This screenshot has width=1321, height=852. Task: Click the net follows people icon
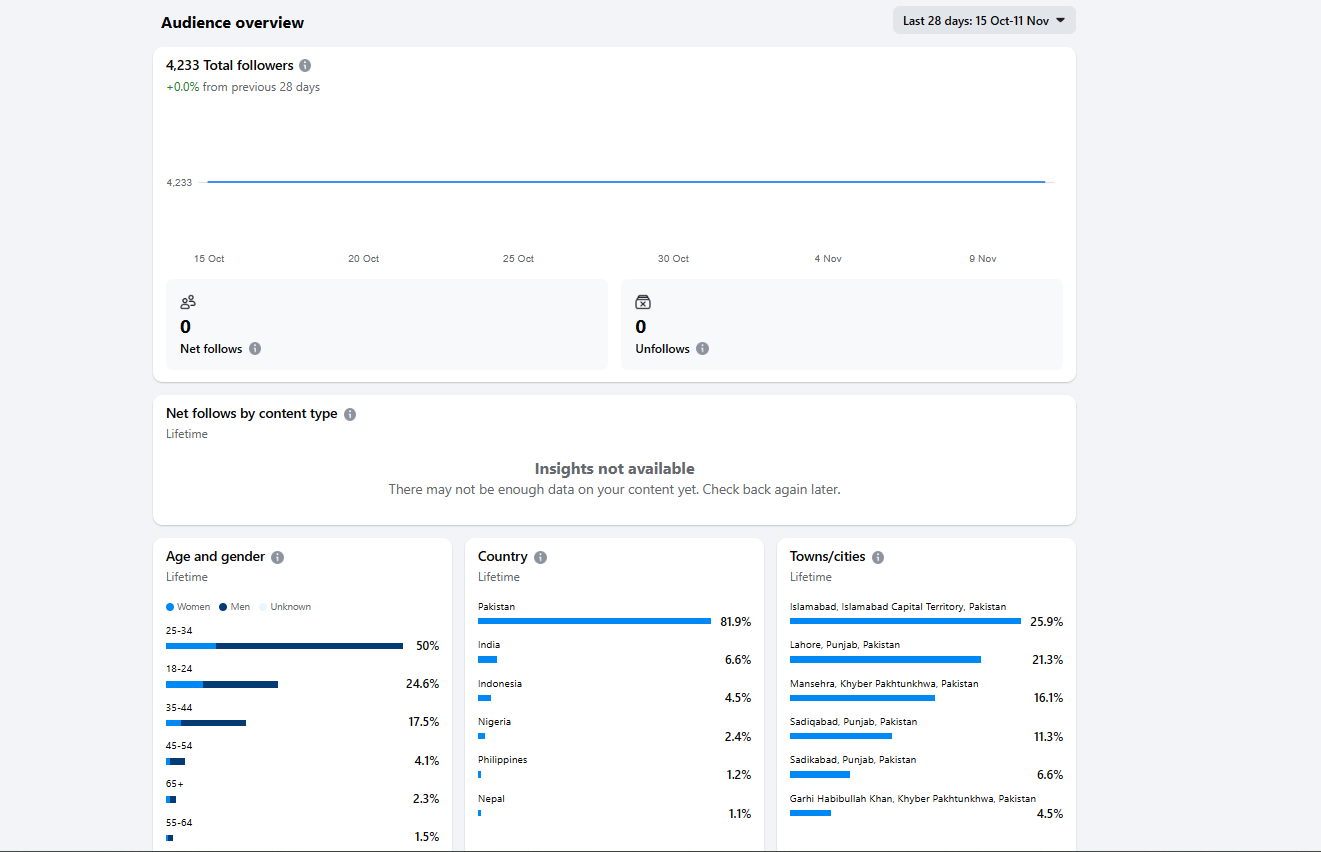coord(188,302)
